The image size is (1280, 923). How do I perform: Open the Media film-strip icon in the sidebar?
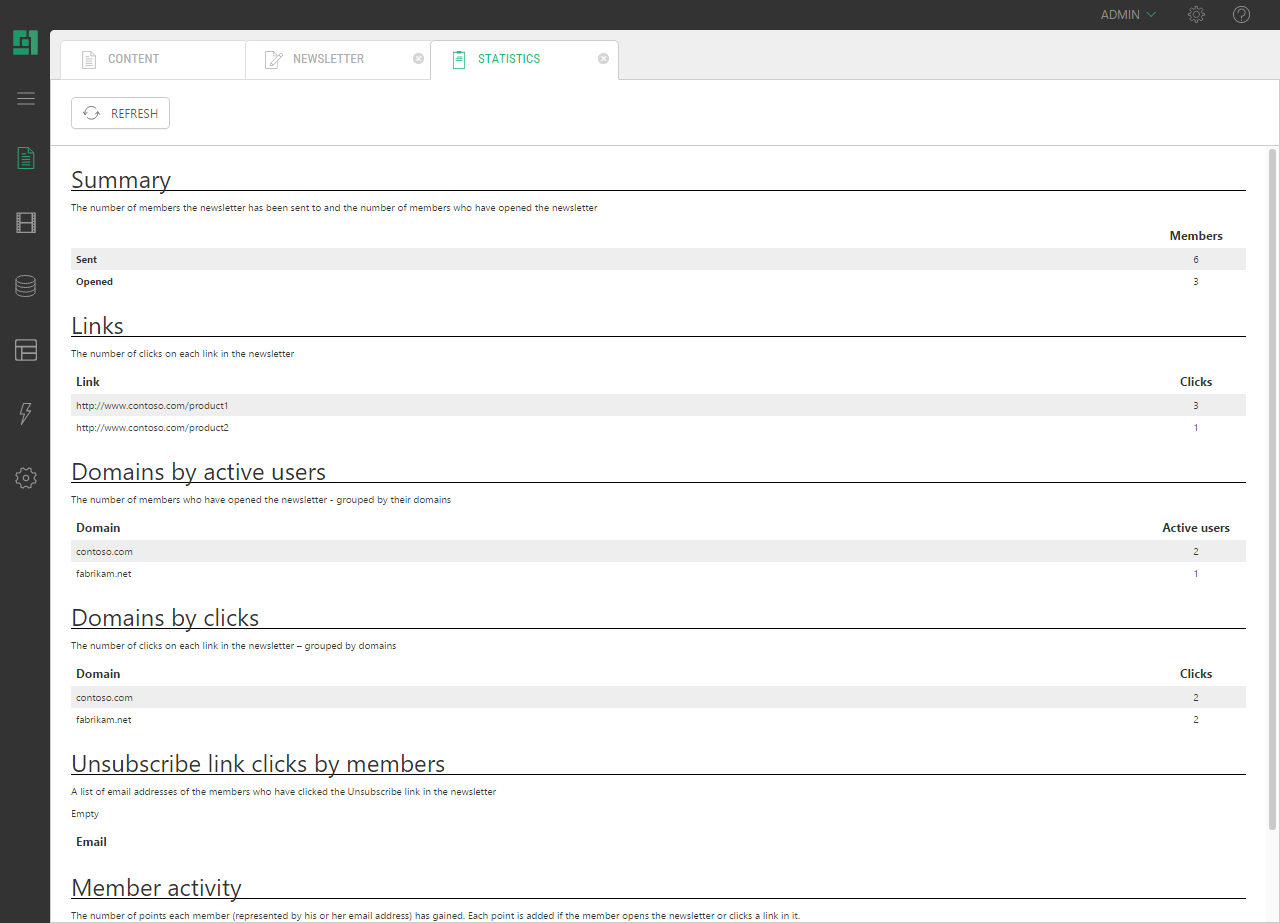pyautogui.click(x=26, y=222)
